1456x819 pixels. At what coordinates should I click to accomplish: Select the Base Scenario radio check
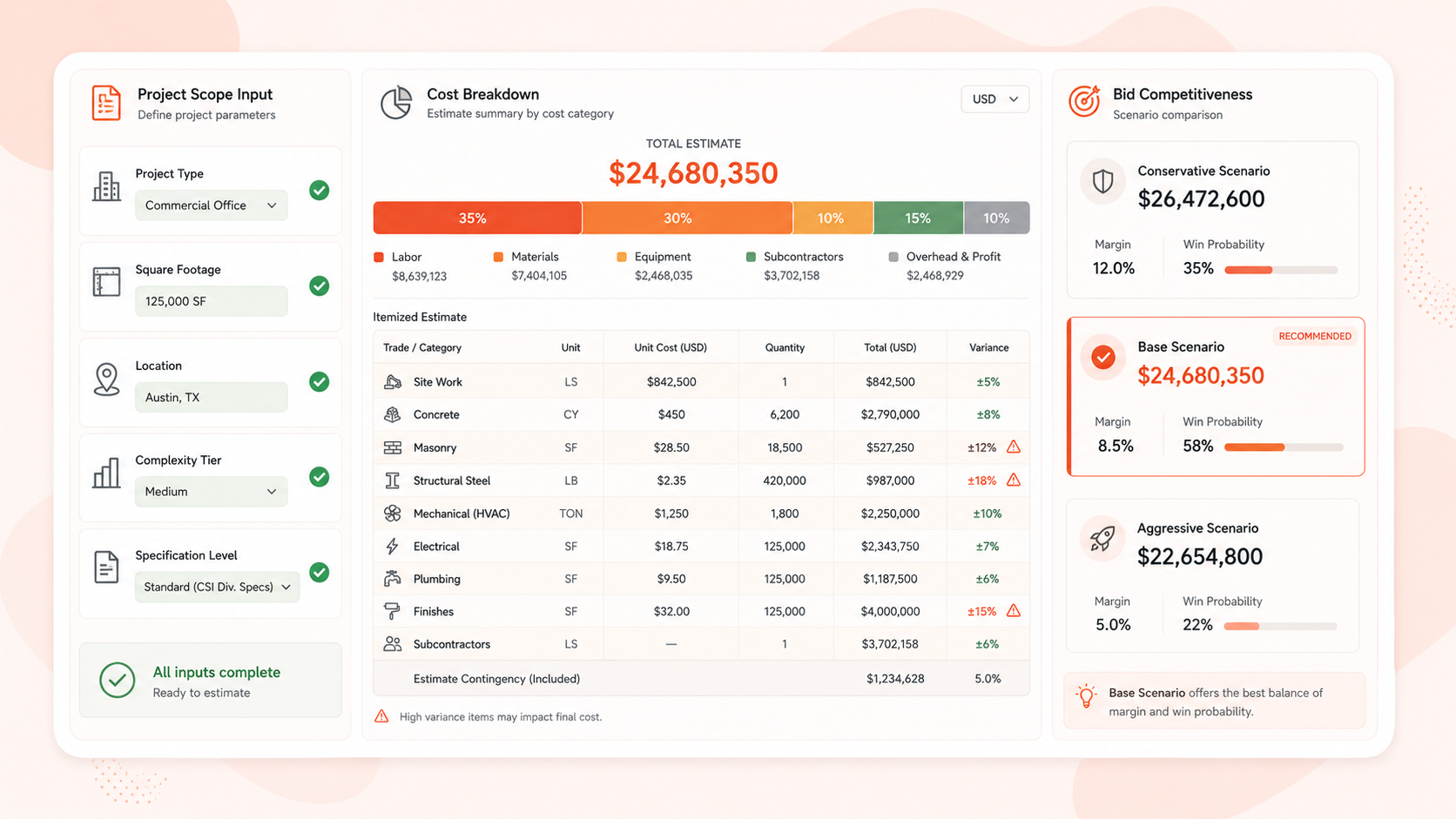pos(1103,357)
